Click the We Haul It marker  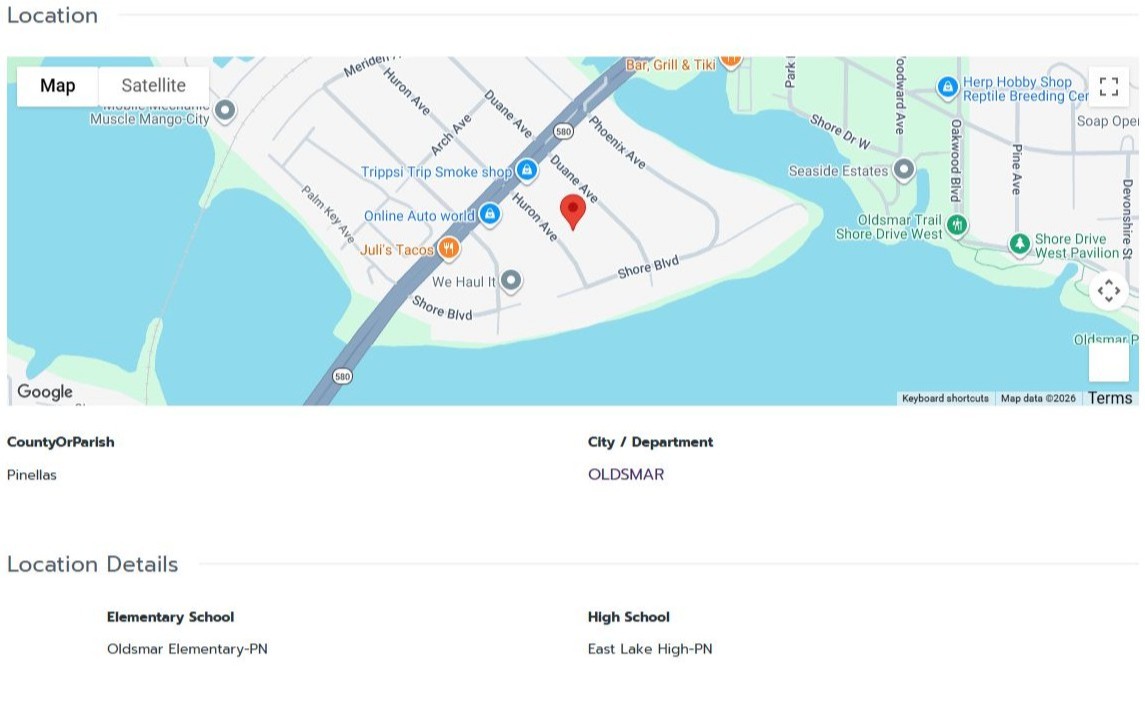[x=511, y=280]
